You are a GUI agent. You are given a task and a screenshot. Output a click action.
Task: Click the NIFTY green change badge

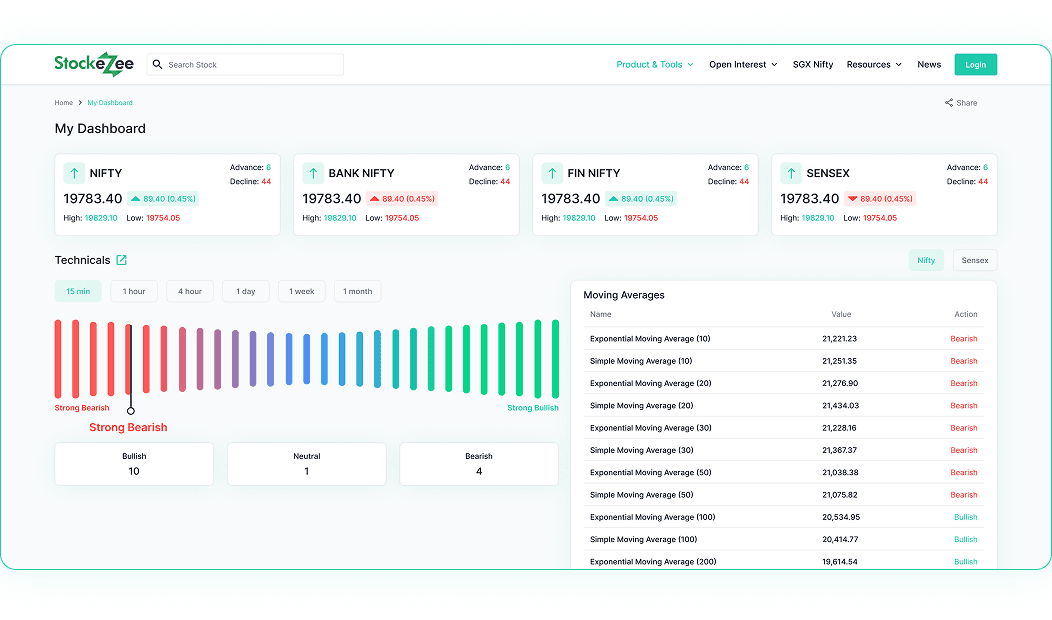[163, 199]
